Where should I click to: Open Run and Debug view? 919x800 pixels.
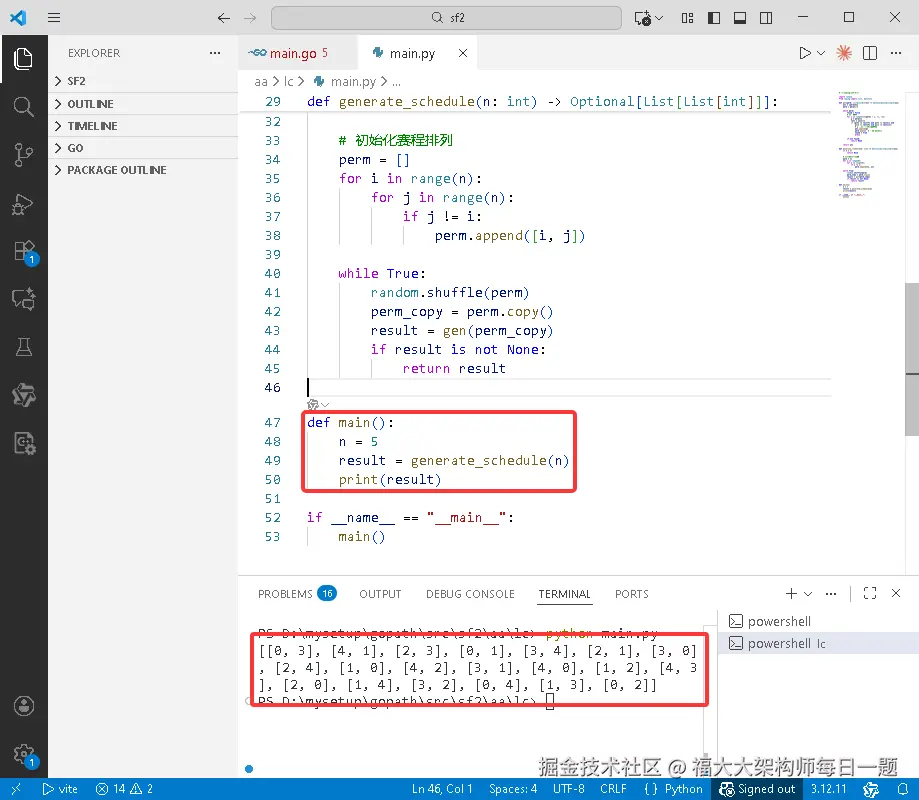click(23, 204)
